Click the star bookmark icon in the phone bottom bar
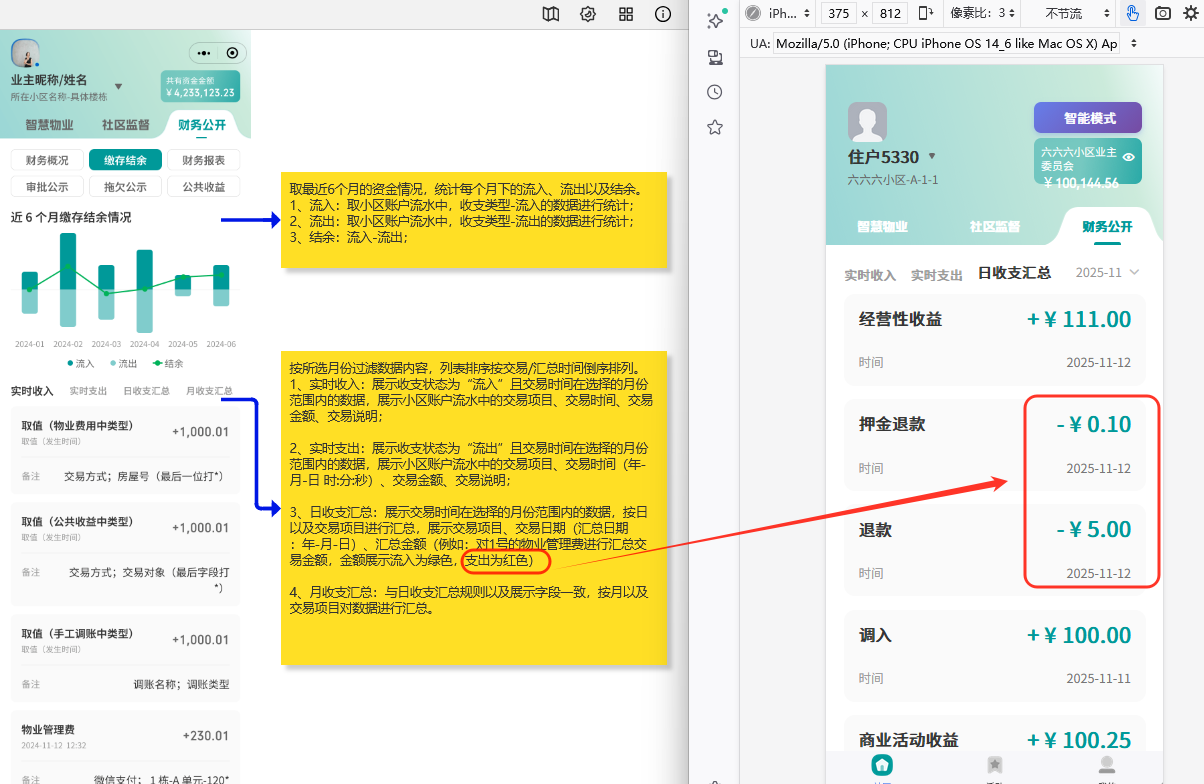This screenshot has width=1204, height=784. tap(994, 765)
